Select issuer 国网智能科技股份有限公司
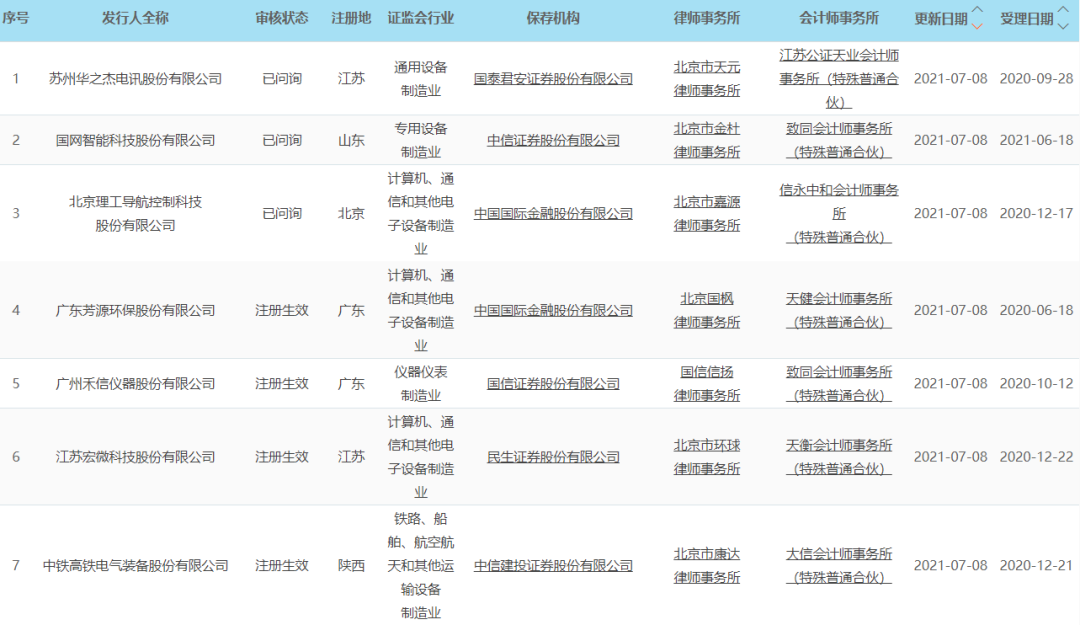The height and width of the screenshot is (625, 1080). (135, 140)
